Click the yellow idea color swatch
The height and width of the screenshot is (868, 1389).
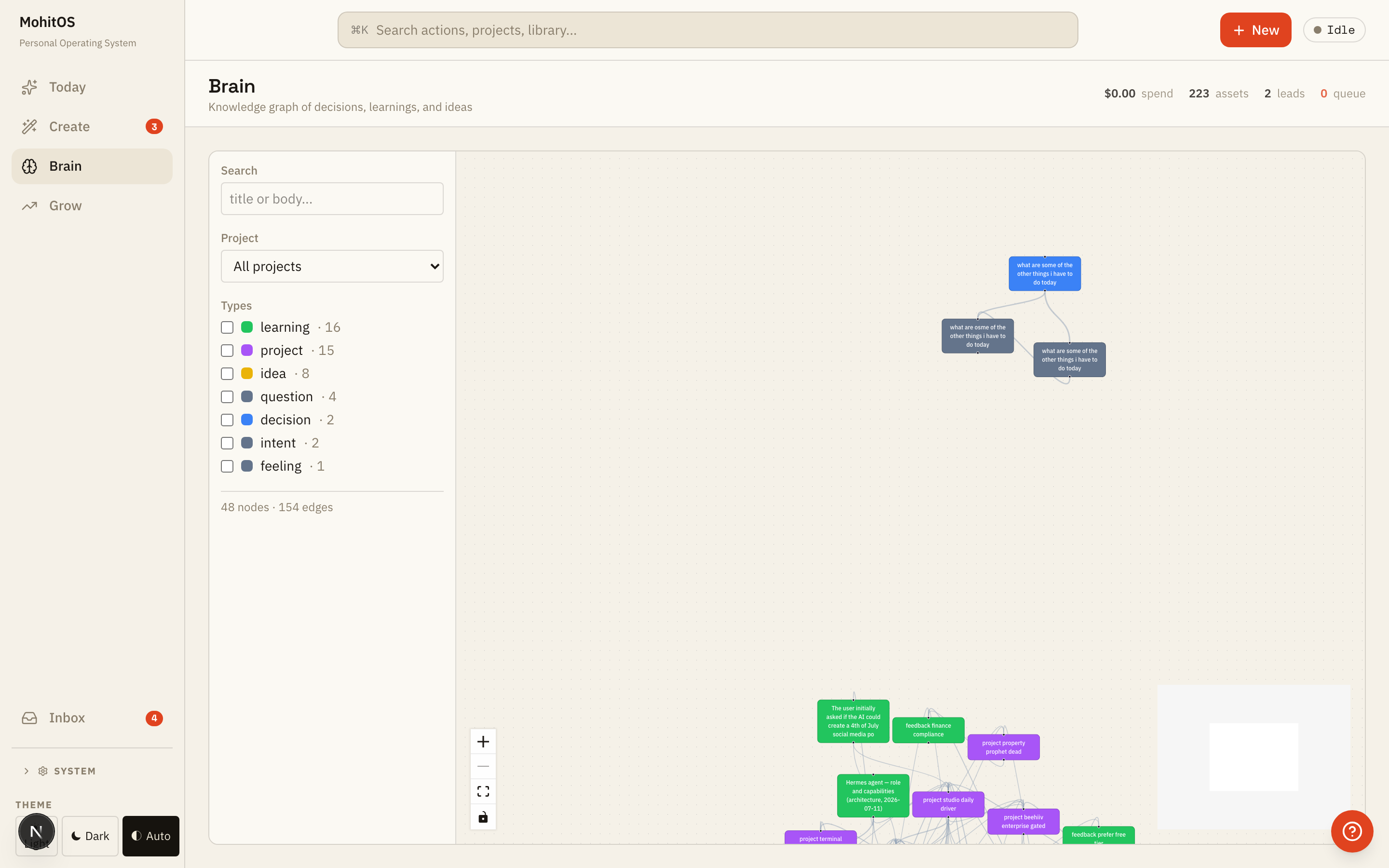coord(247,374)
